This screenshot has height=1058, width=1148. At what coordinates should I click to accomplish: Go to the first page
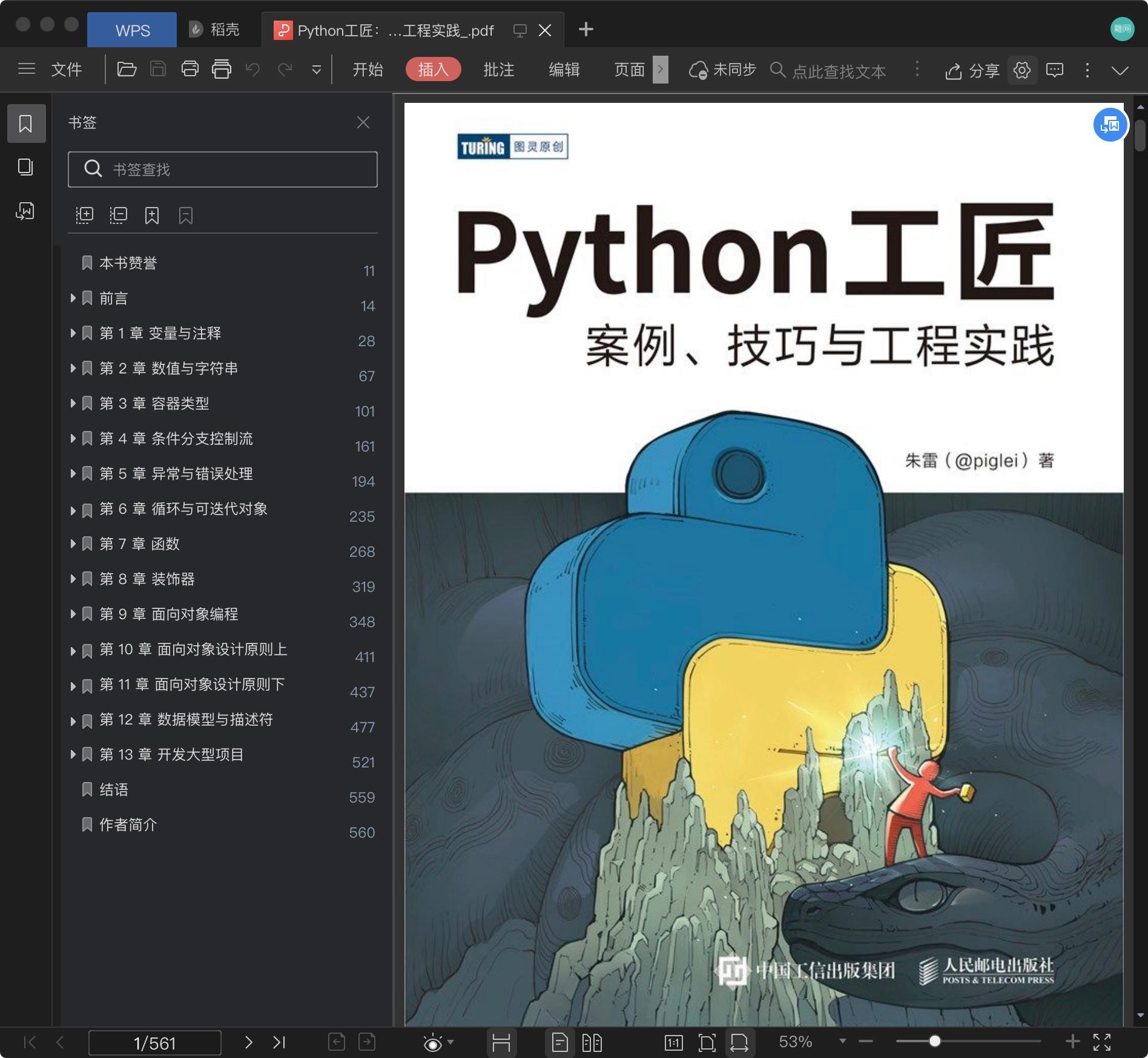point(30,1042)
